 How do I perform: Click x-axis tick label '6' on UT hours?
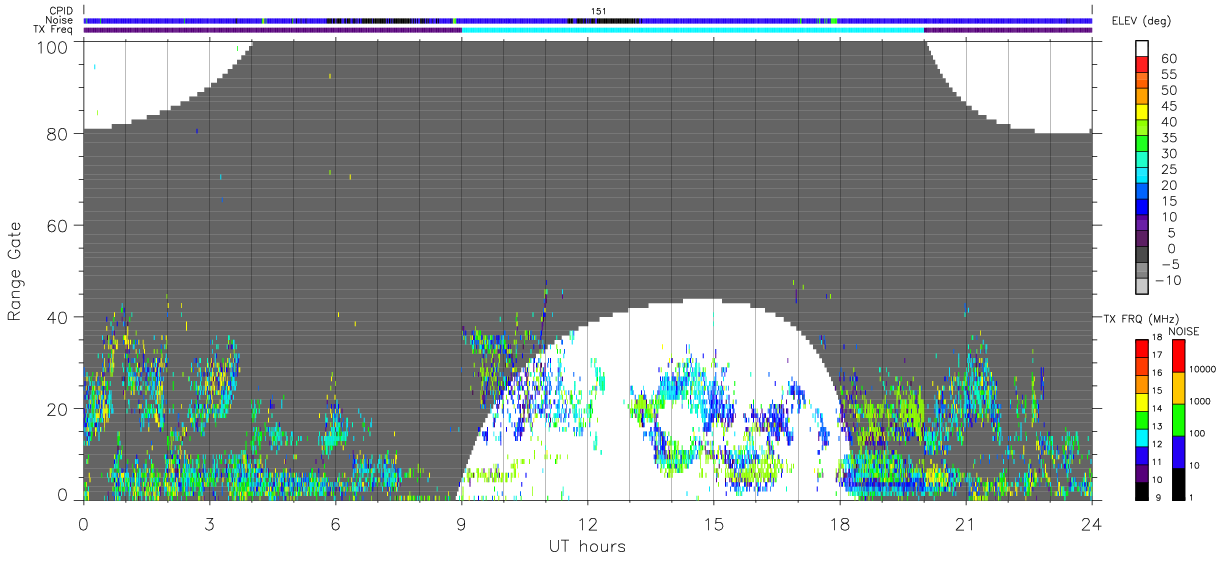[335, 524]
